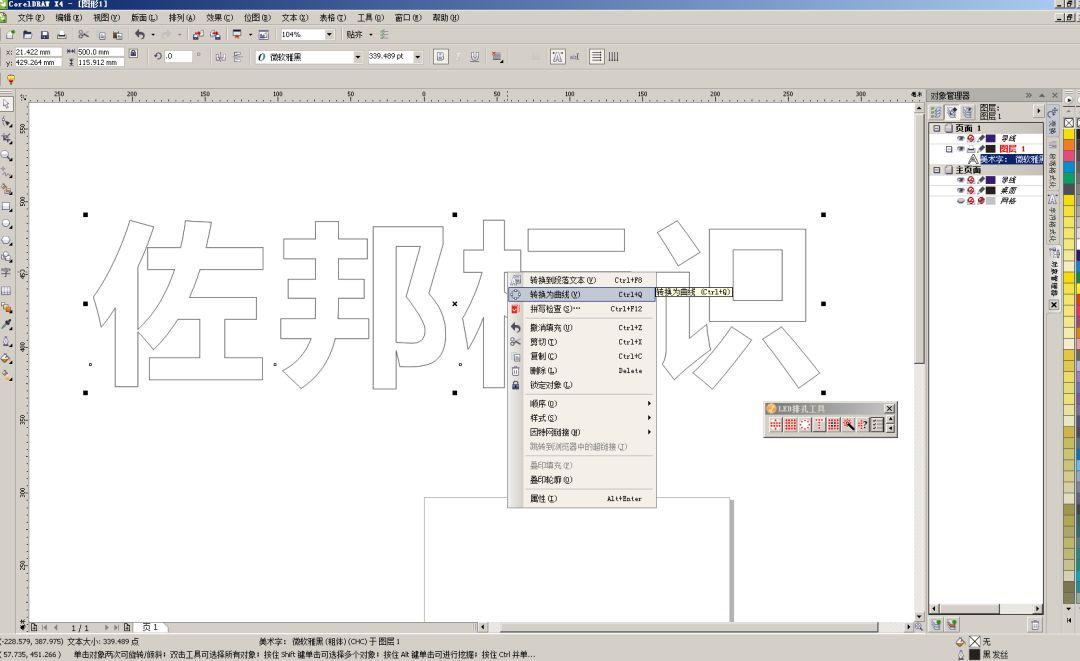Viewport: 1080px width, 661px height.
Task: Choose 锁定对象 in the context menu
Action: (x=582, y=385)
